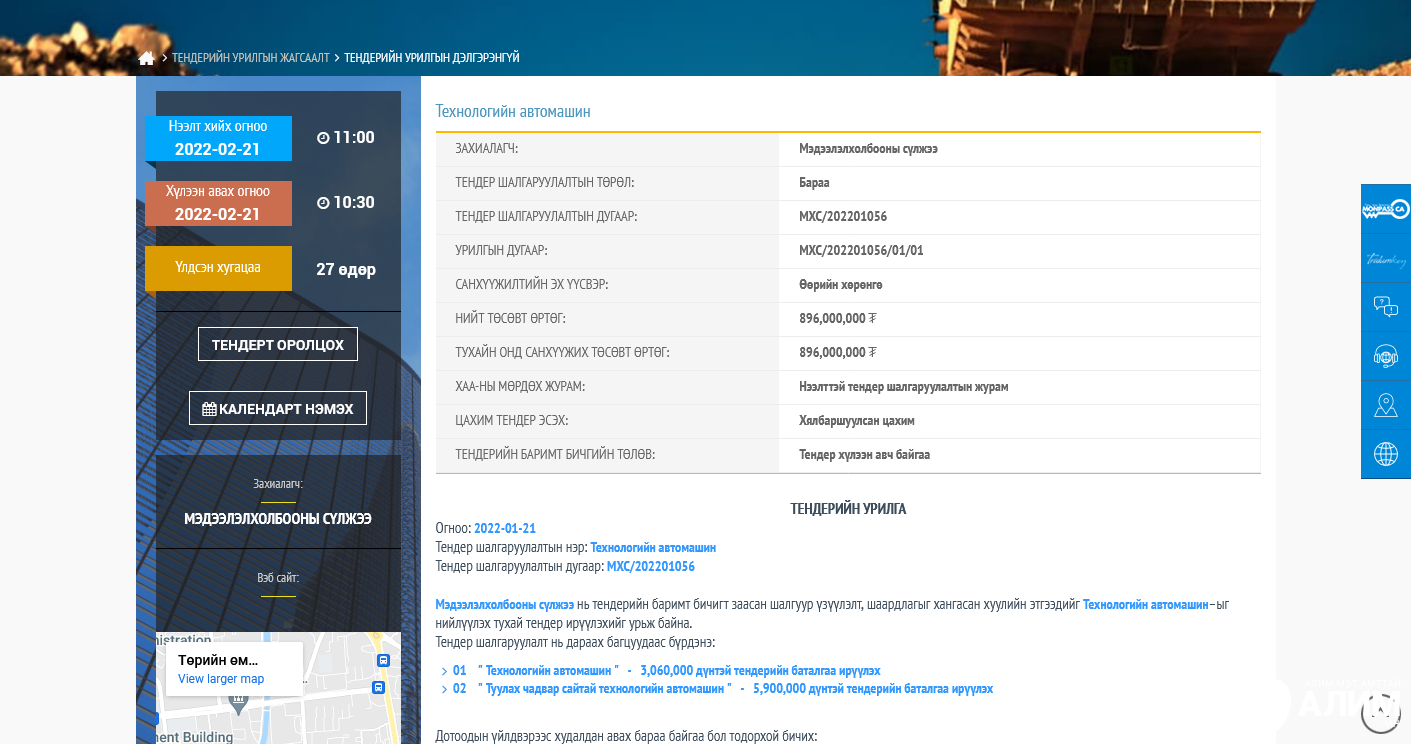Click the clock icon beside 11:00
The height and width of the screenshot is (744, 1411).
tap(323, 138)
